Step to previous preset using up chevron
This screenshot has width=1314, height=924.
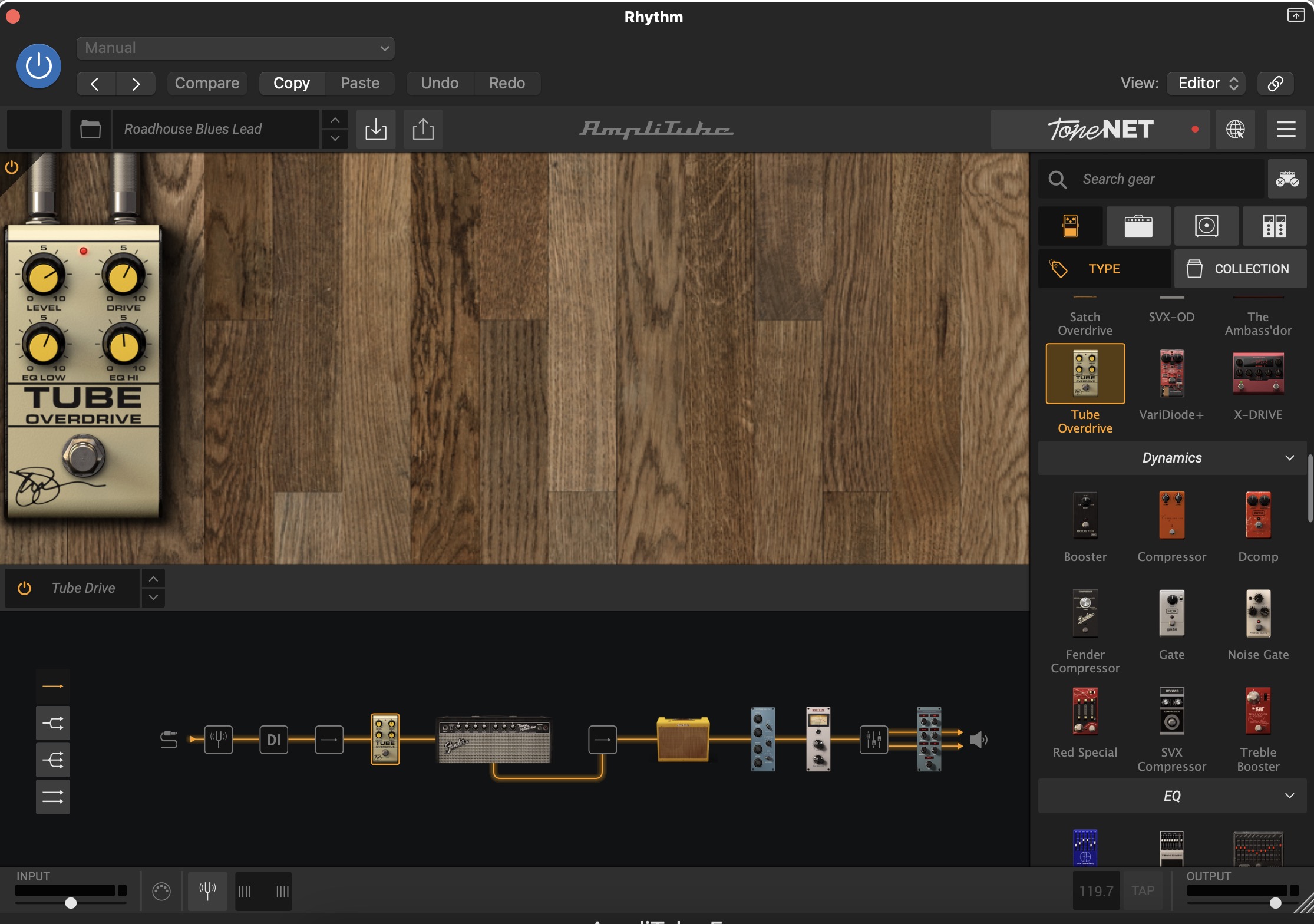click(335, 120)
